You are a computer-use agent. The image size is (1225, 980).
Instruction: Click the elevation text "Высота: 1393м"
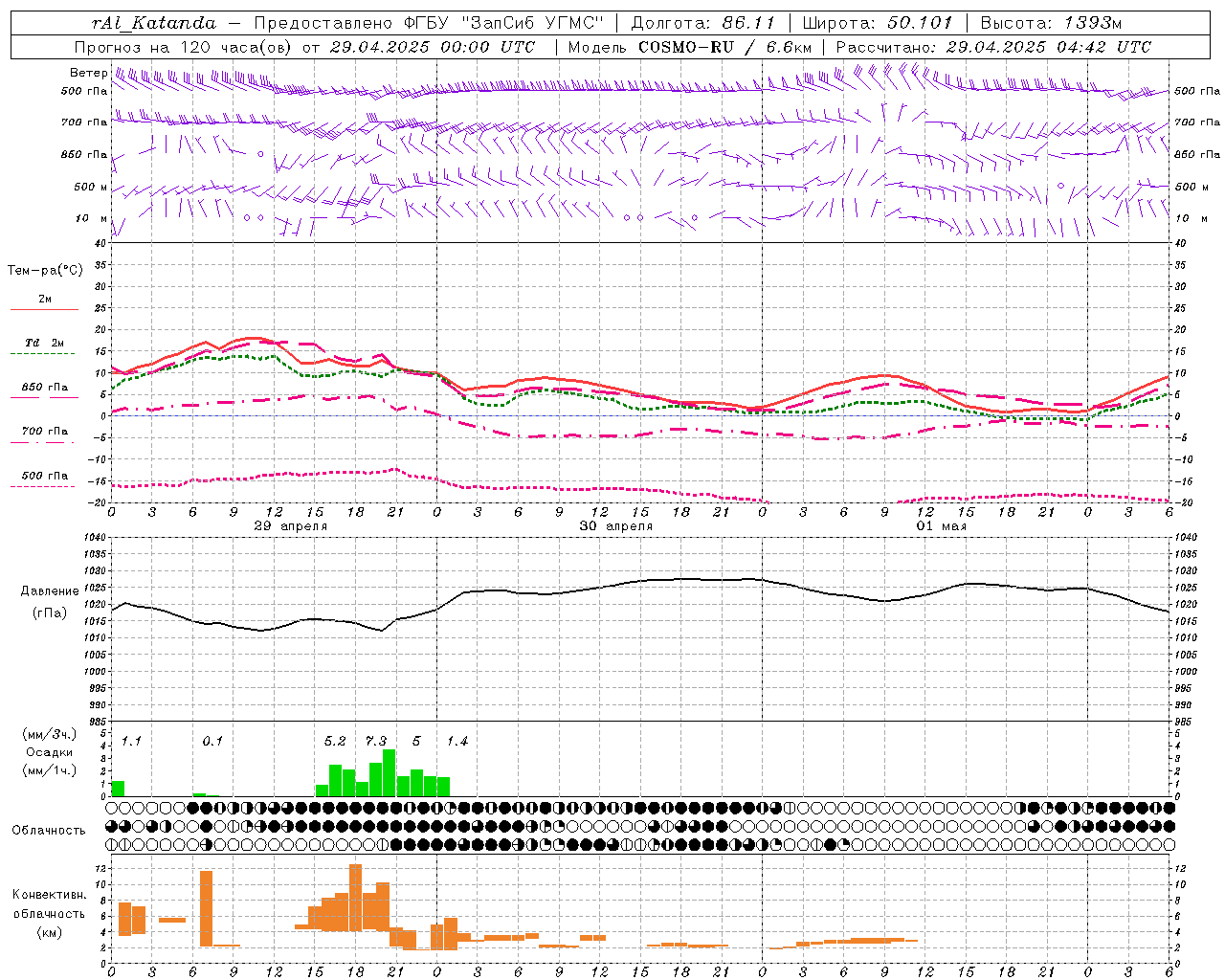1051,23
